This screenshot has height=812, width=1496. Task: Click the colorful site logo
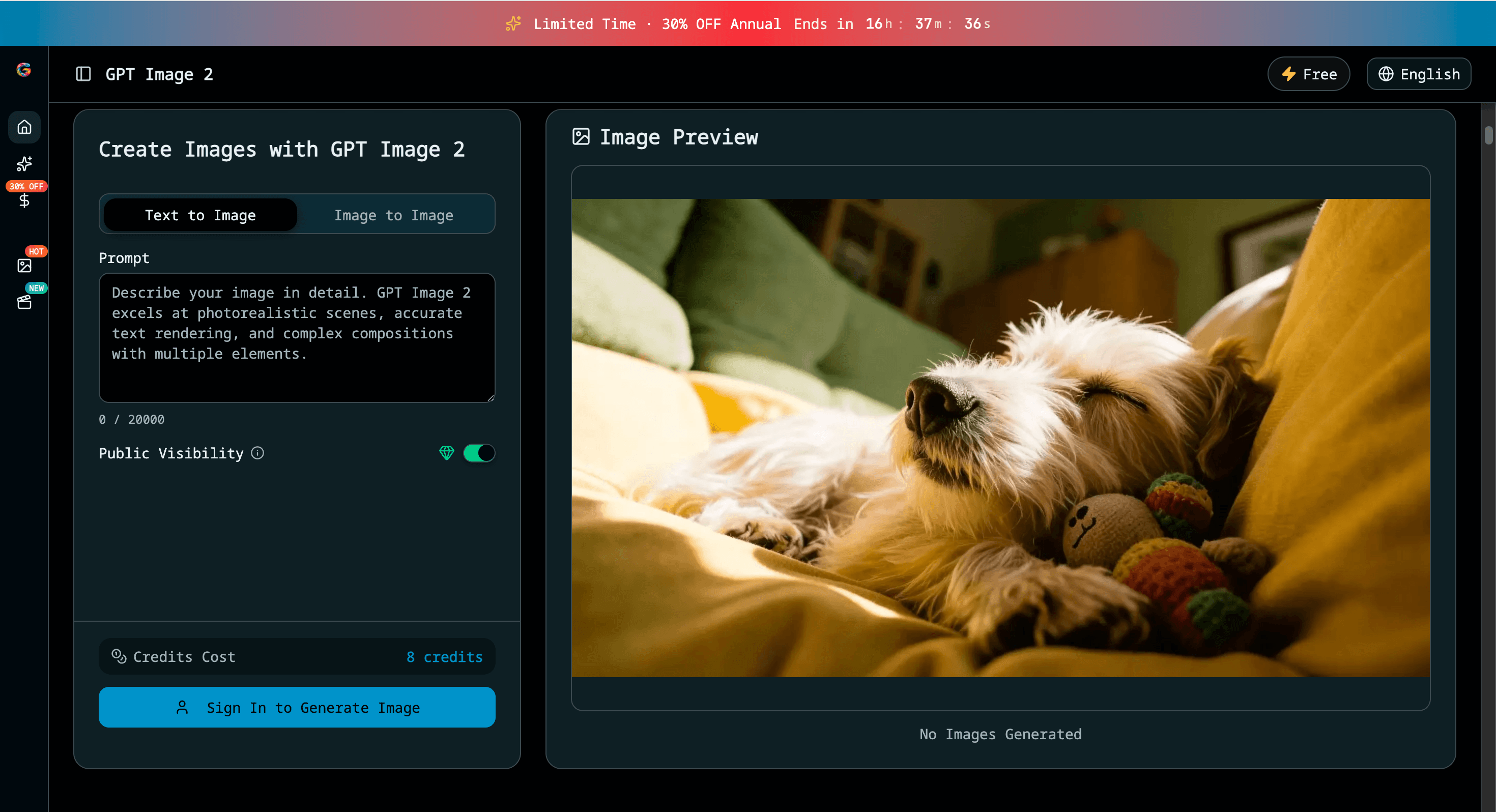[x=24, y=70]
